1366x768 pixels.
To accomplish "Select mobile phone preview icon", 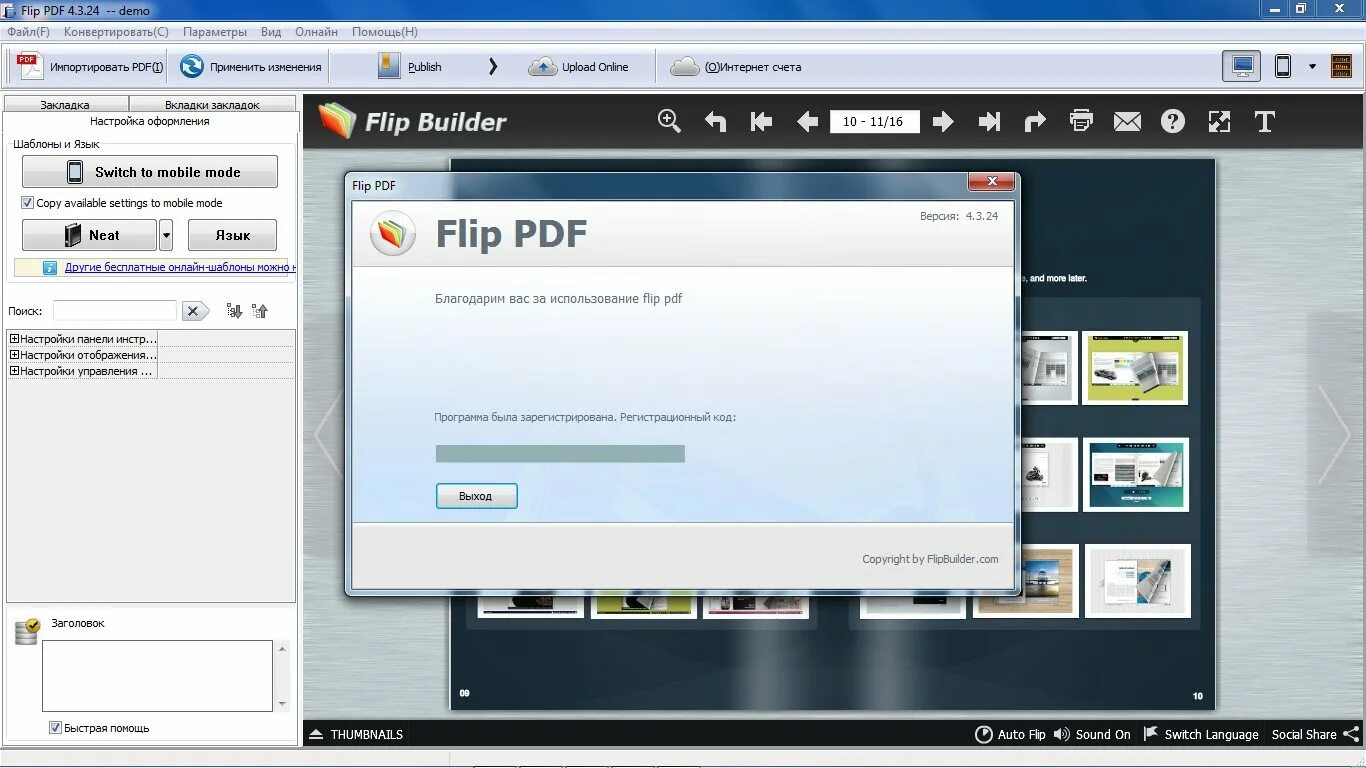I will coord(1282,66).
